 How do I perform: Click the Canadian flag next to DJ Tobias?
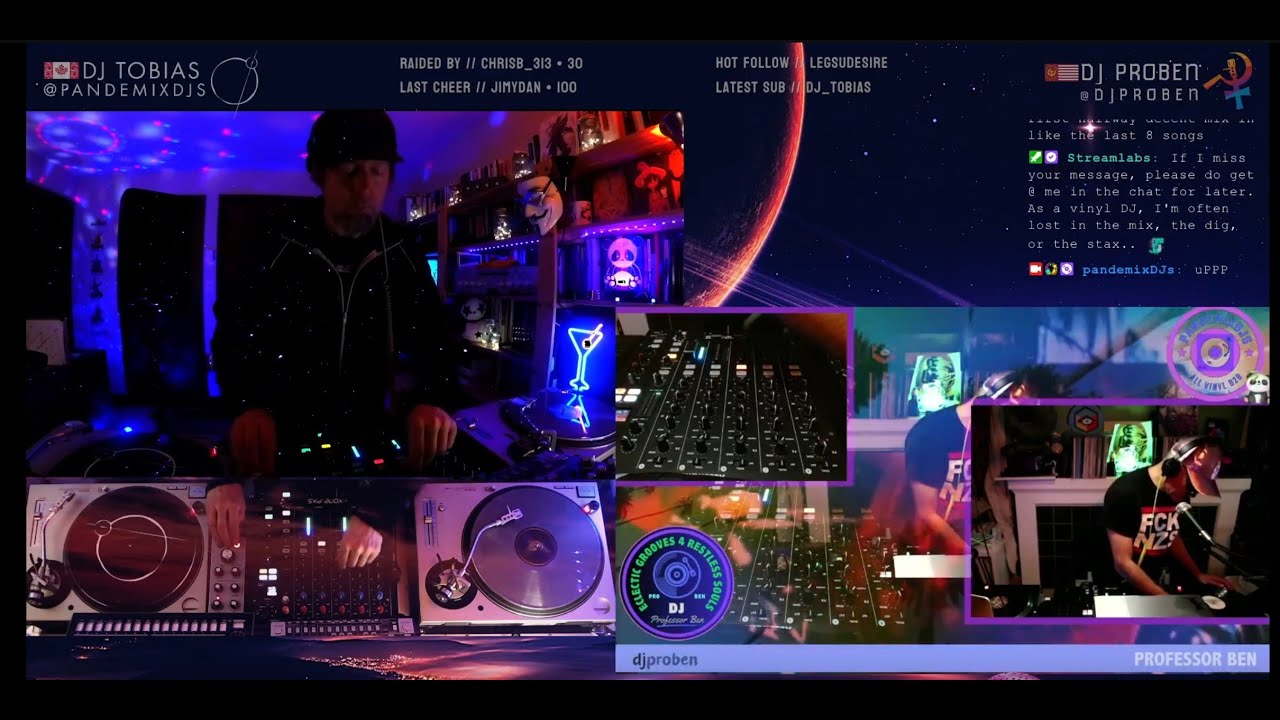pyautogui.click(x=61, y=71)
